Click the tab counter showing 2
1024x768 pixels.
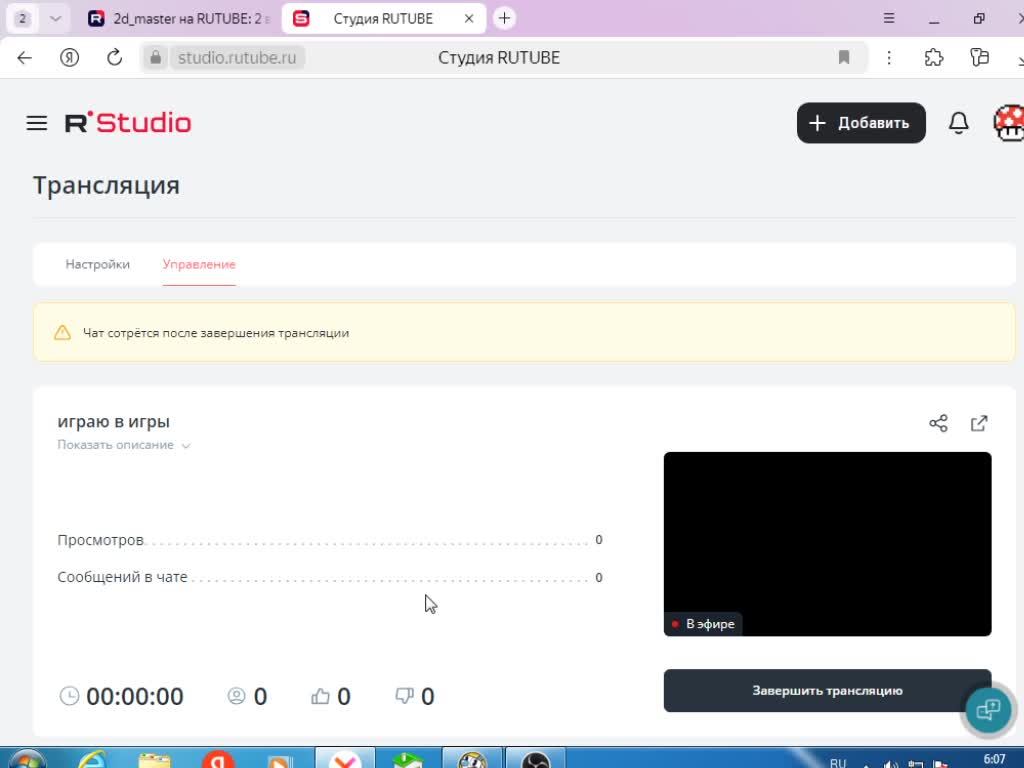point(22,18)
